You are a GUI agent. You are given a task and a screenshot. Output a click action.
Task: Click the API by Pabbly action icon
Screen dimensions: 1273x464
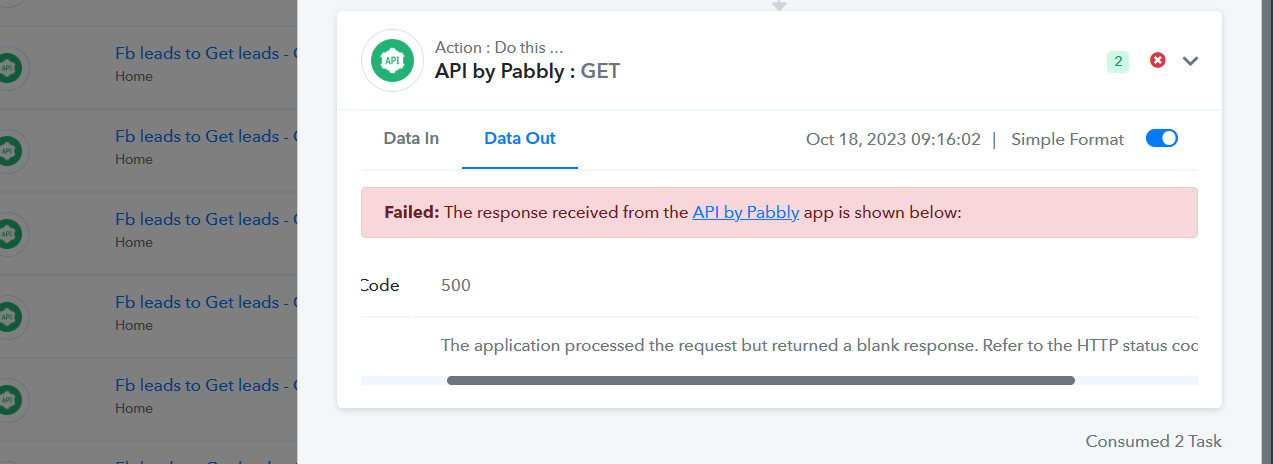coord(392,61)
